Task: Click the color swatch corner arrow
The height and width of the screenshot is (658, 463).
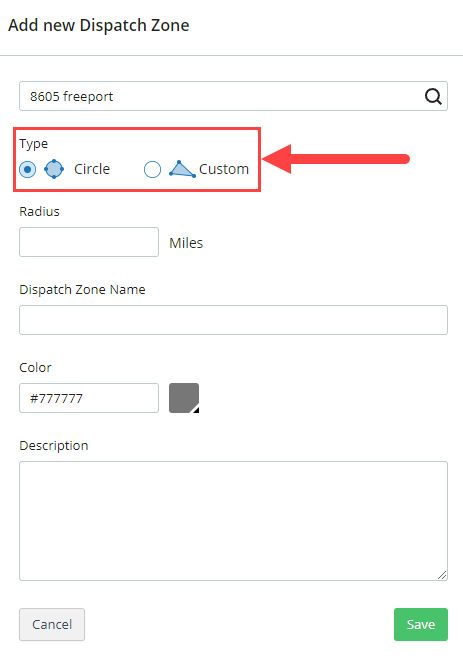Action: [196, 410]
